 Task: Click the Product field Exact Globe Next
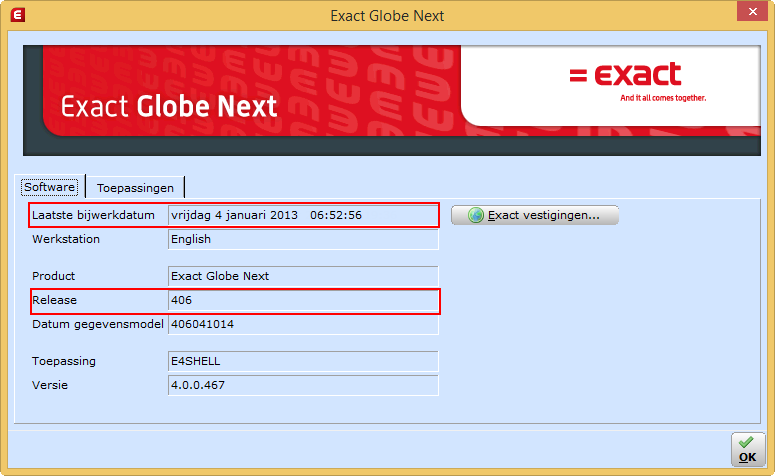pos(303,276)
